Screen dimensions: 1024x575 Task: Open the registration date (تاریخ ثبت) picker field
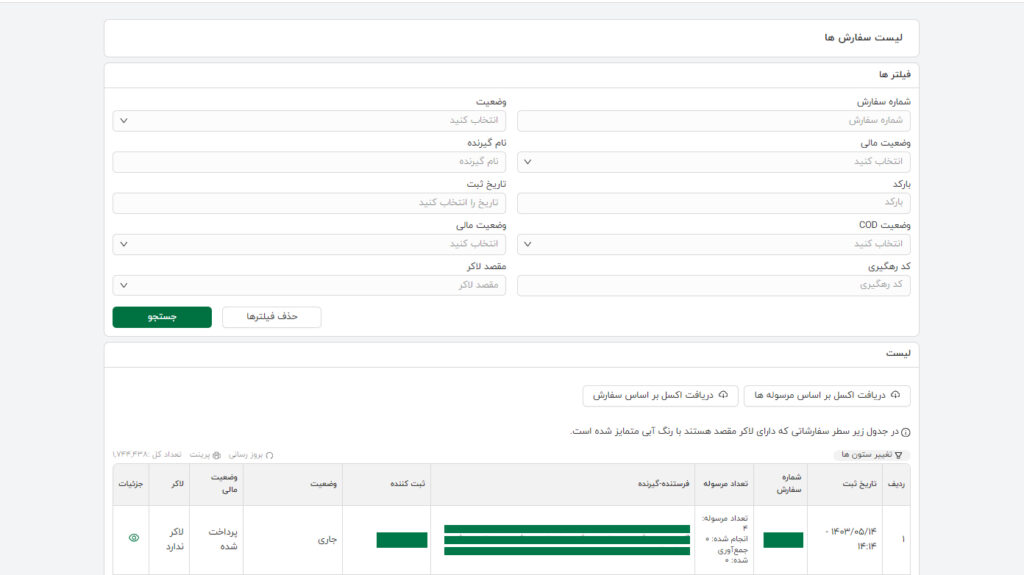tap(309, 203)
